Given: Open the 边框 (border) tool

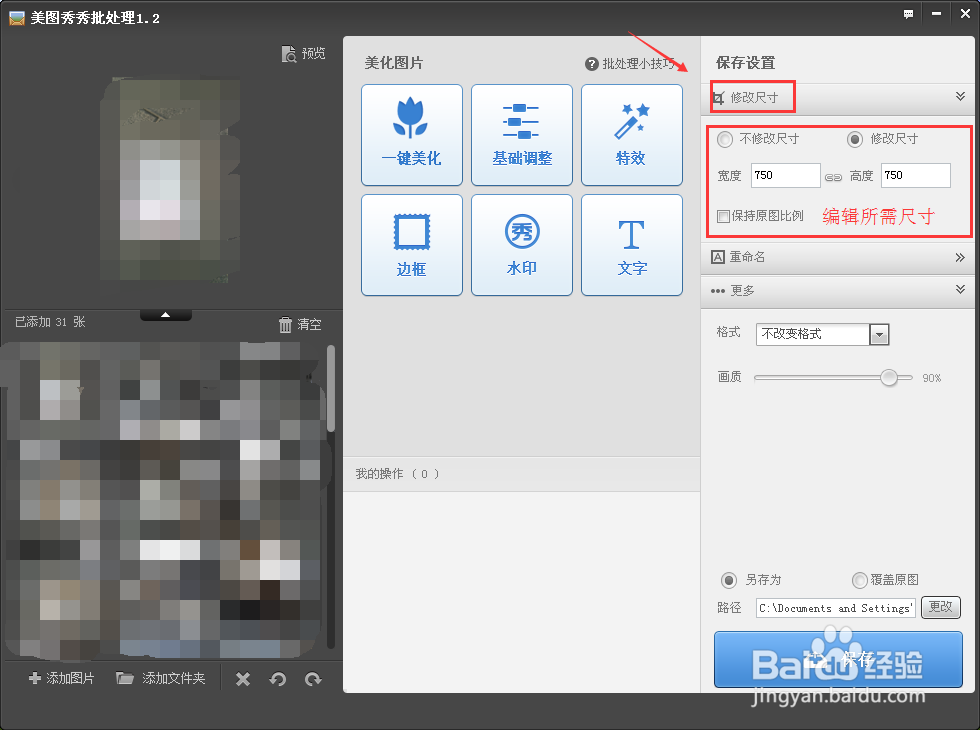Looking at the screenshot, I should (411, 245).
